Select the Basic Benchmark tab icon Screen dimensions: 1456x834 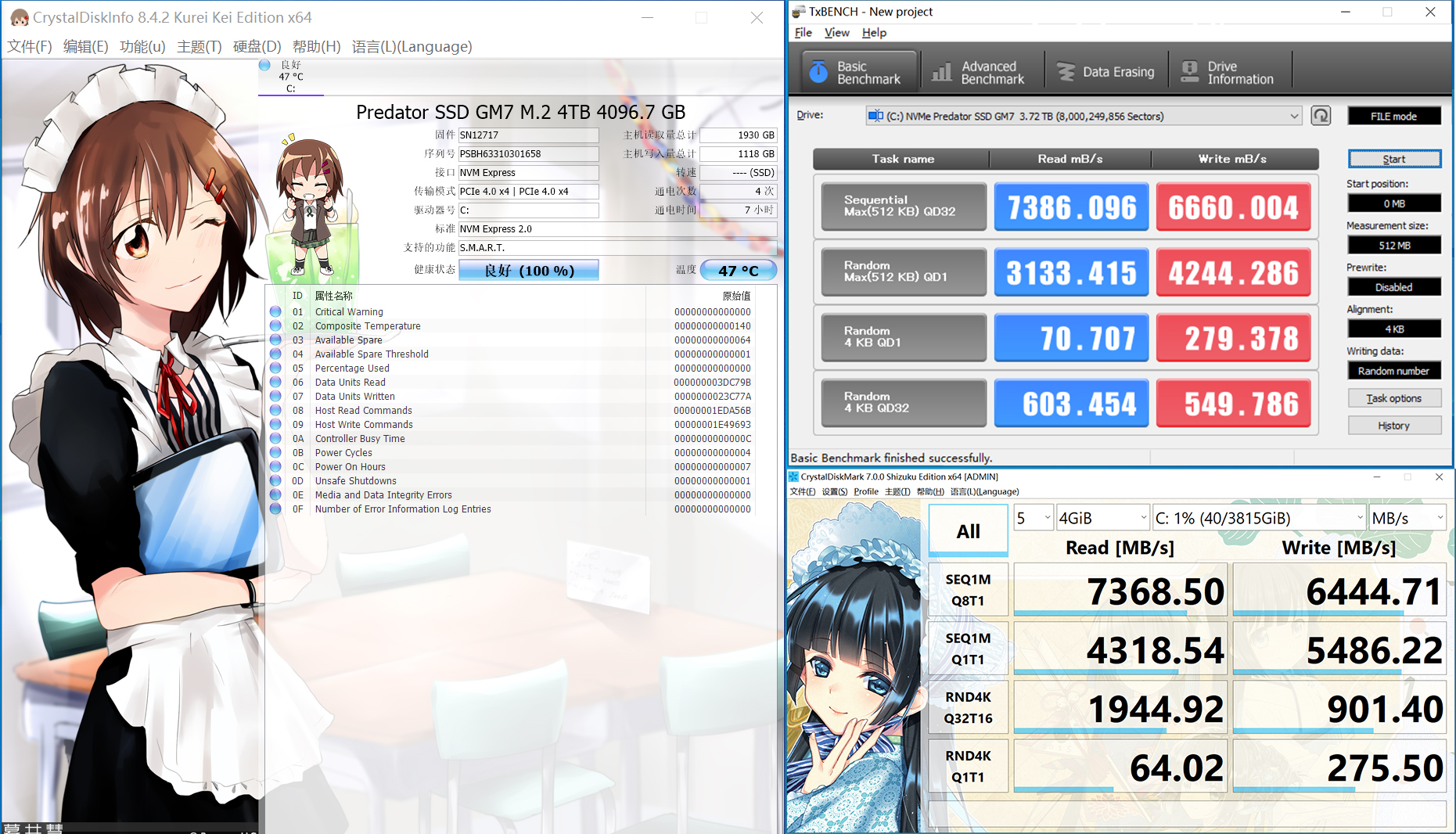[x=818, y=71]
